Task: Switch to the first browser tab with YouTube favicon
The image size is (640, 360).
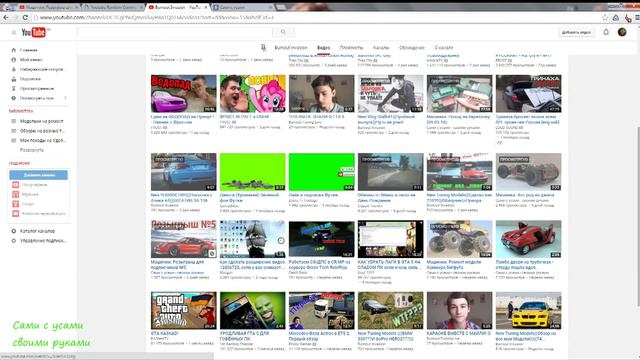Action: 48,7
